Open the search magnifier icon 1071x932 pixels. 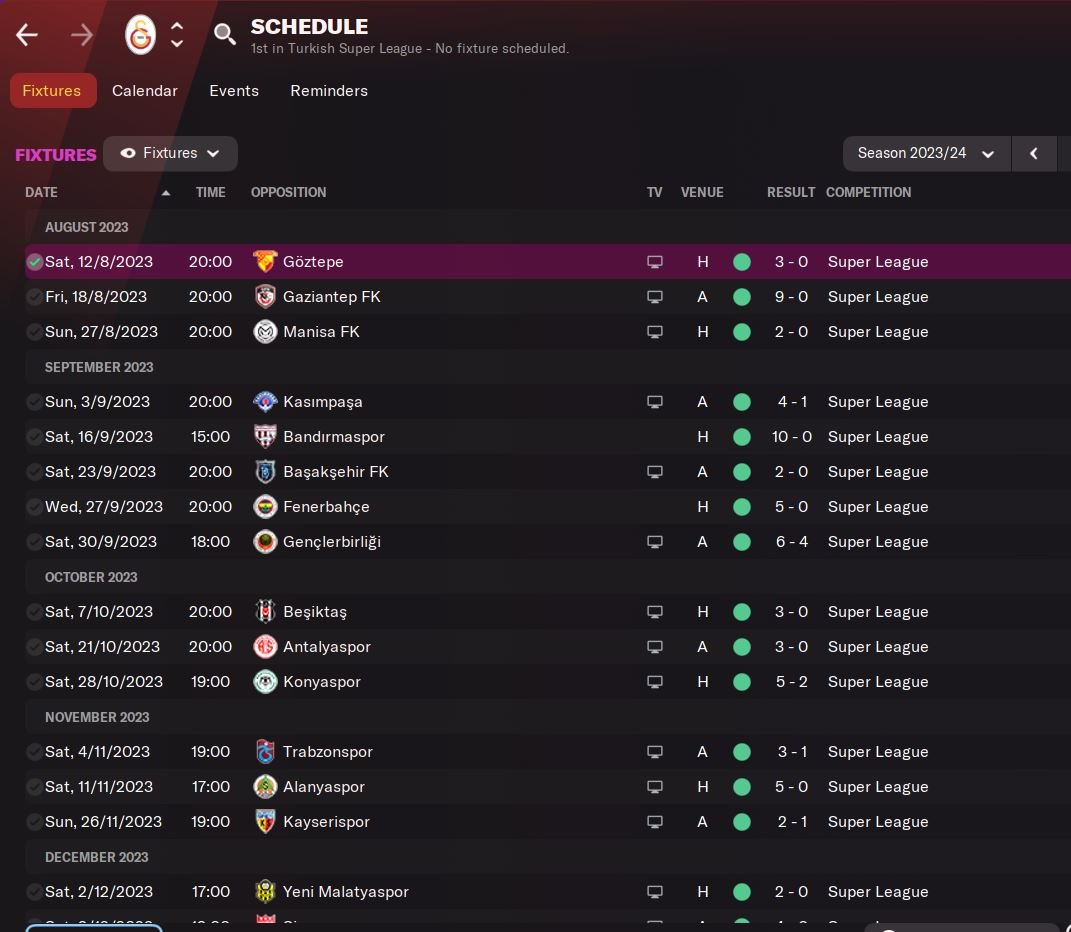point(225,35)
